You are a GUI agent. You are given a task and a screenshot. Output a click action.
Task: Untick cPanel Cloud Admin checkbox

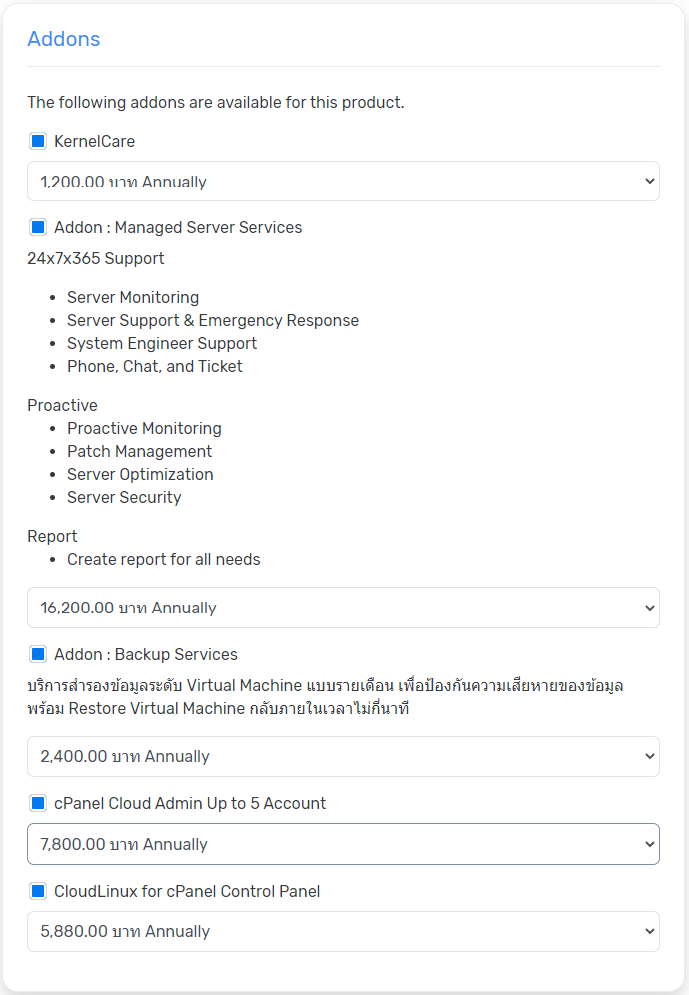[38, 804]
